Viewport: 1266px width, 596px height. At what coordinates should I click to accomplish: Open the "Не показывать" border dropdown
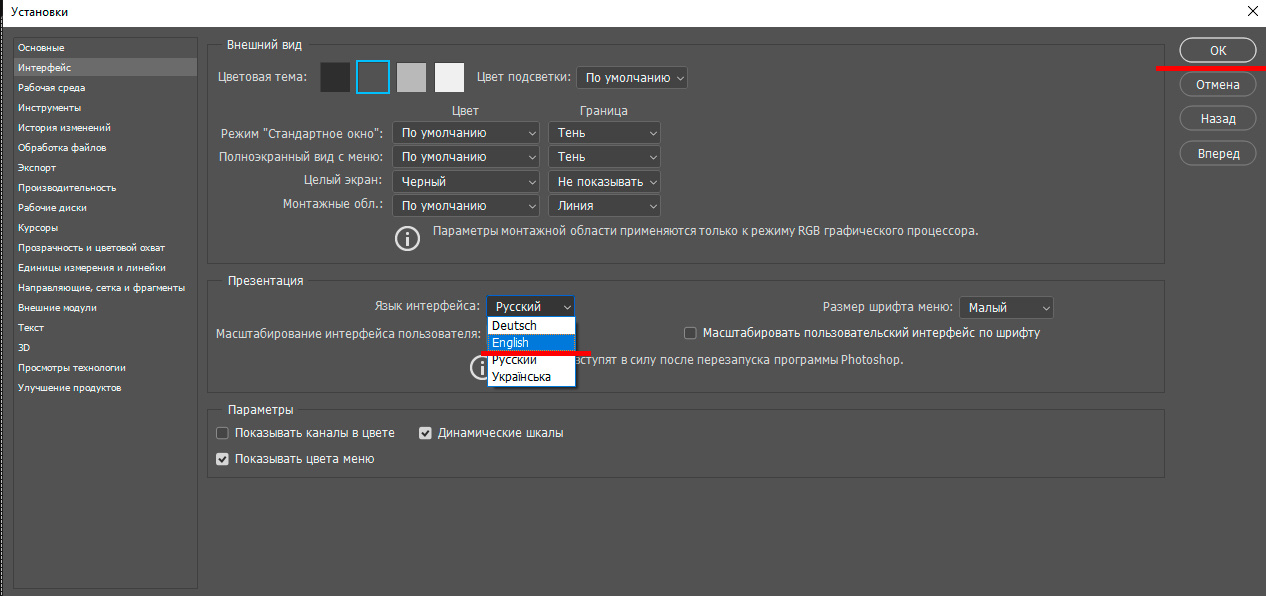(x=604, y=180)
